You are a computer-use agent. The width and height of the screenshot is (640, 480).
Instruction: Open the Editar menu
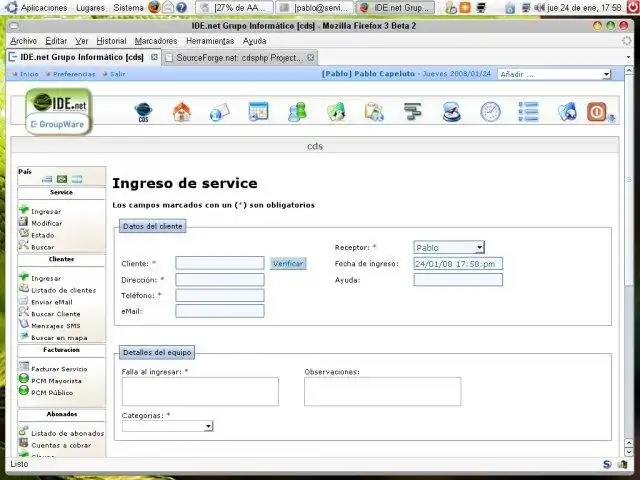click(56, 41)
